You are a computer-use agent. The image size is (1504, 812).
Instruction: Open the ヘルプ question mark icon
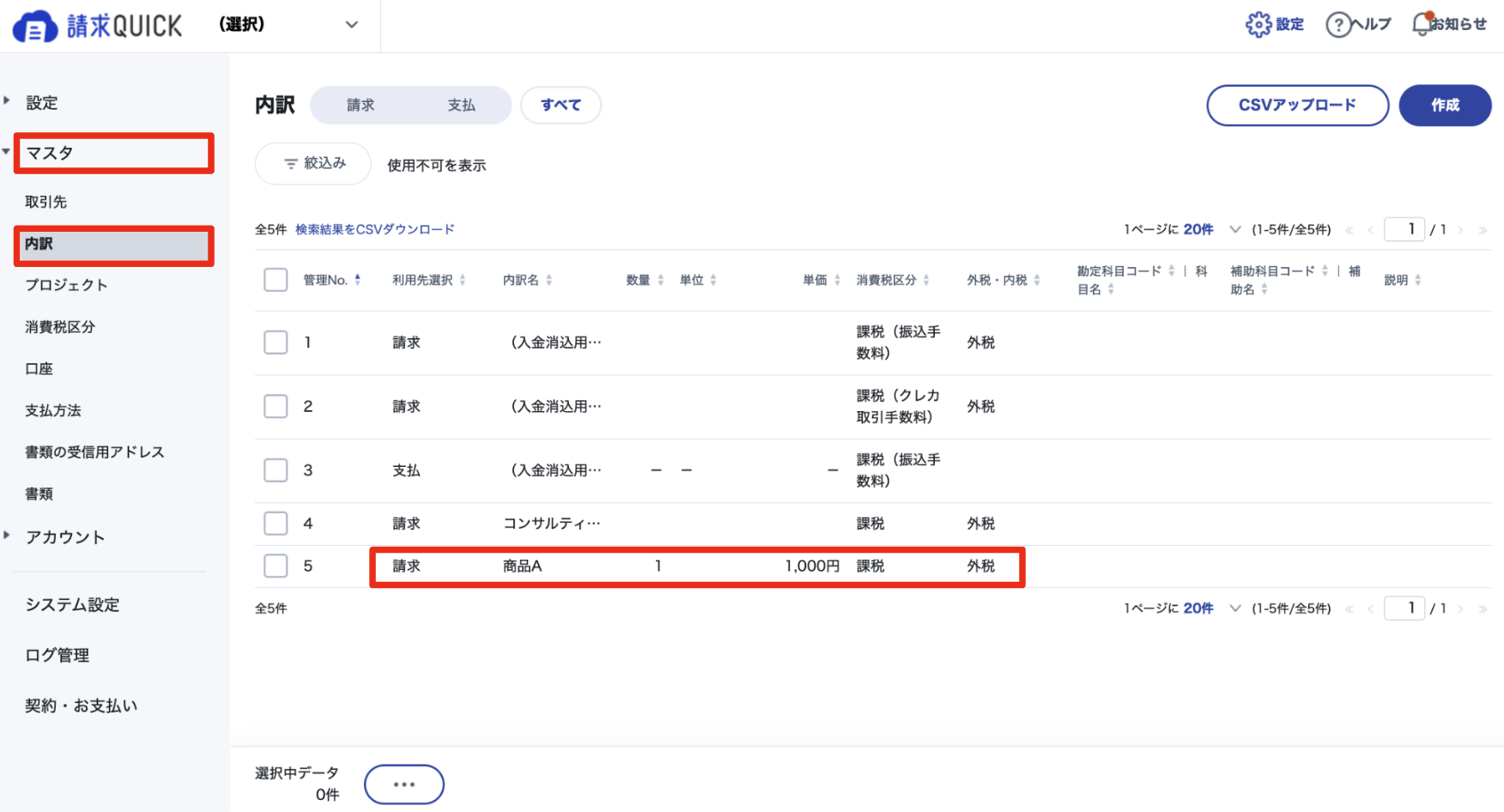pyautogui.click(x=1338, y=25)
